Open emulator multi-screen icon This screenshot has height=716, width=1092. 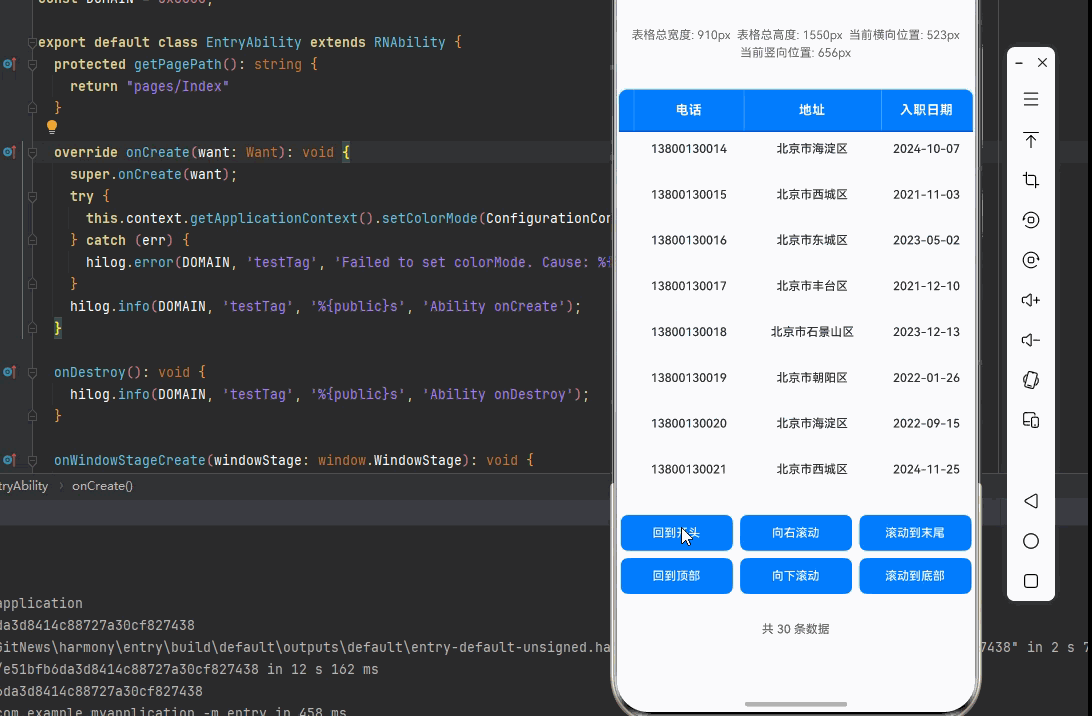[1031, 420]
